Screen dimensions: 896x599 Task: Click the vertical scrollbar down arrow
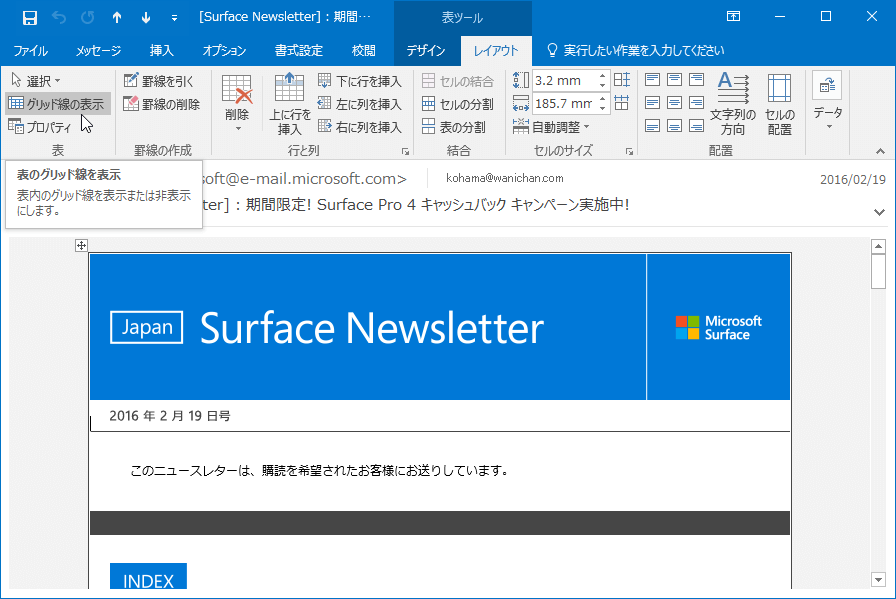click(878, 580)
